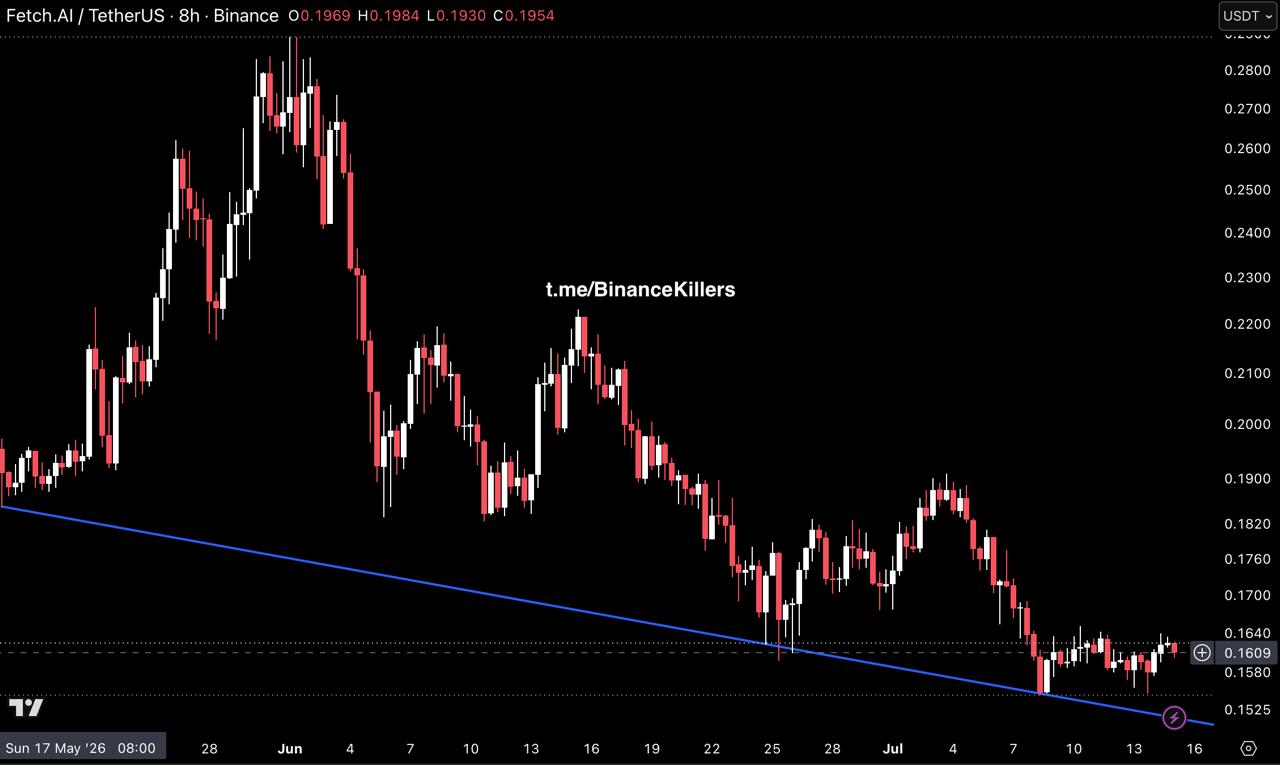Screen dimensions: 1280x765
Task: Click the 0.2000 price axis label
Action: 1247,424
